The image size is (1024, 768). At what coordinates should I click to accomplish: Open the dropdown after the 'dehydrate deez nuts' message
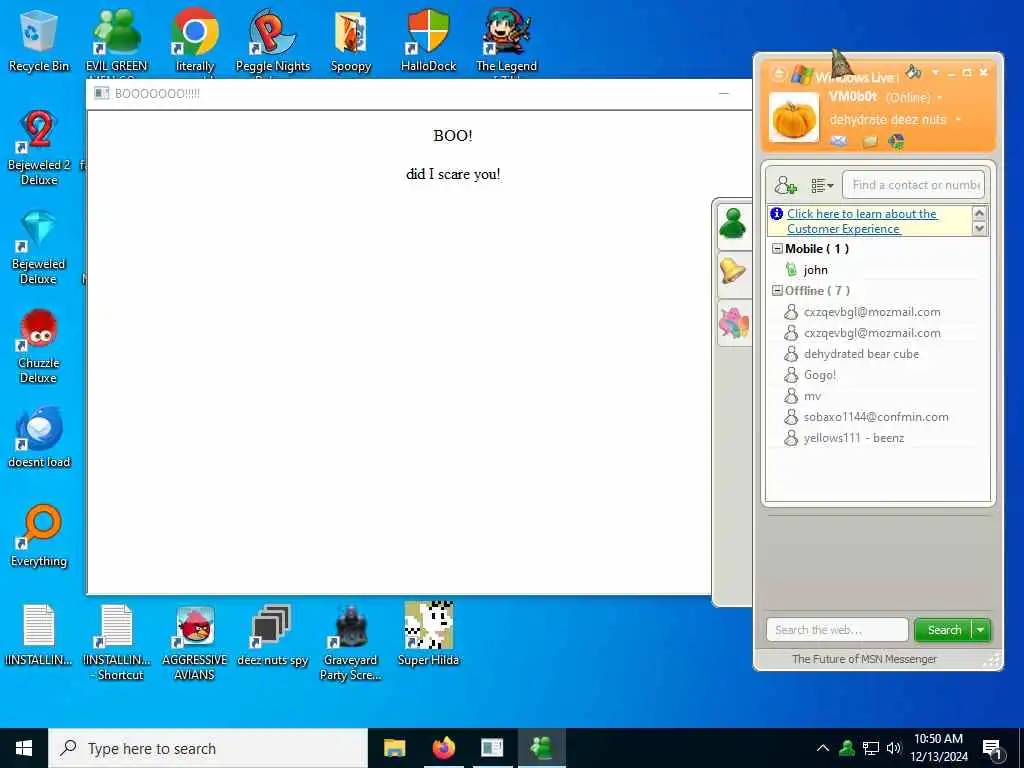(957, 120)
